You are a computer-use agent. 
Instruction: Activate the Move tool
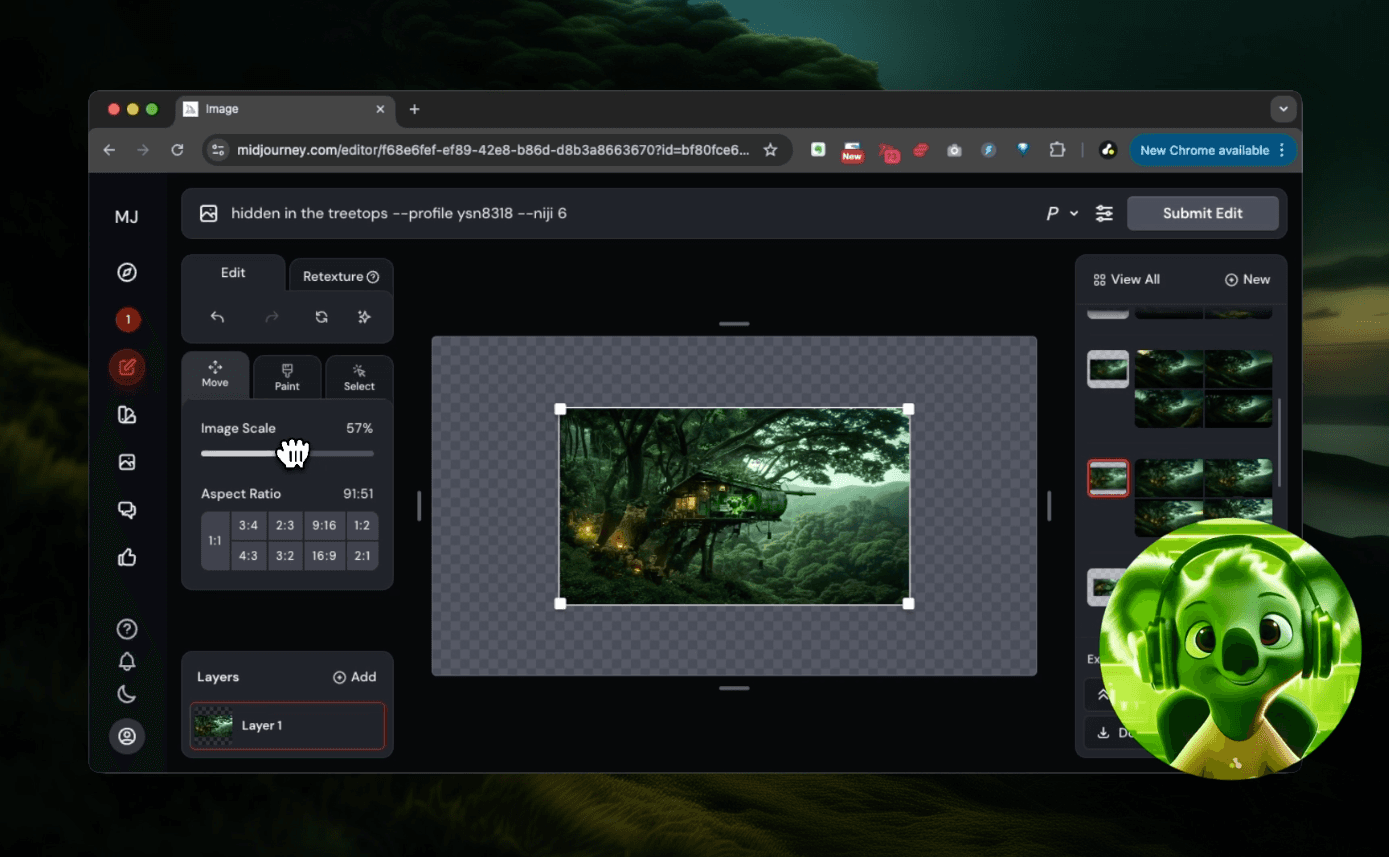[215, 375]
